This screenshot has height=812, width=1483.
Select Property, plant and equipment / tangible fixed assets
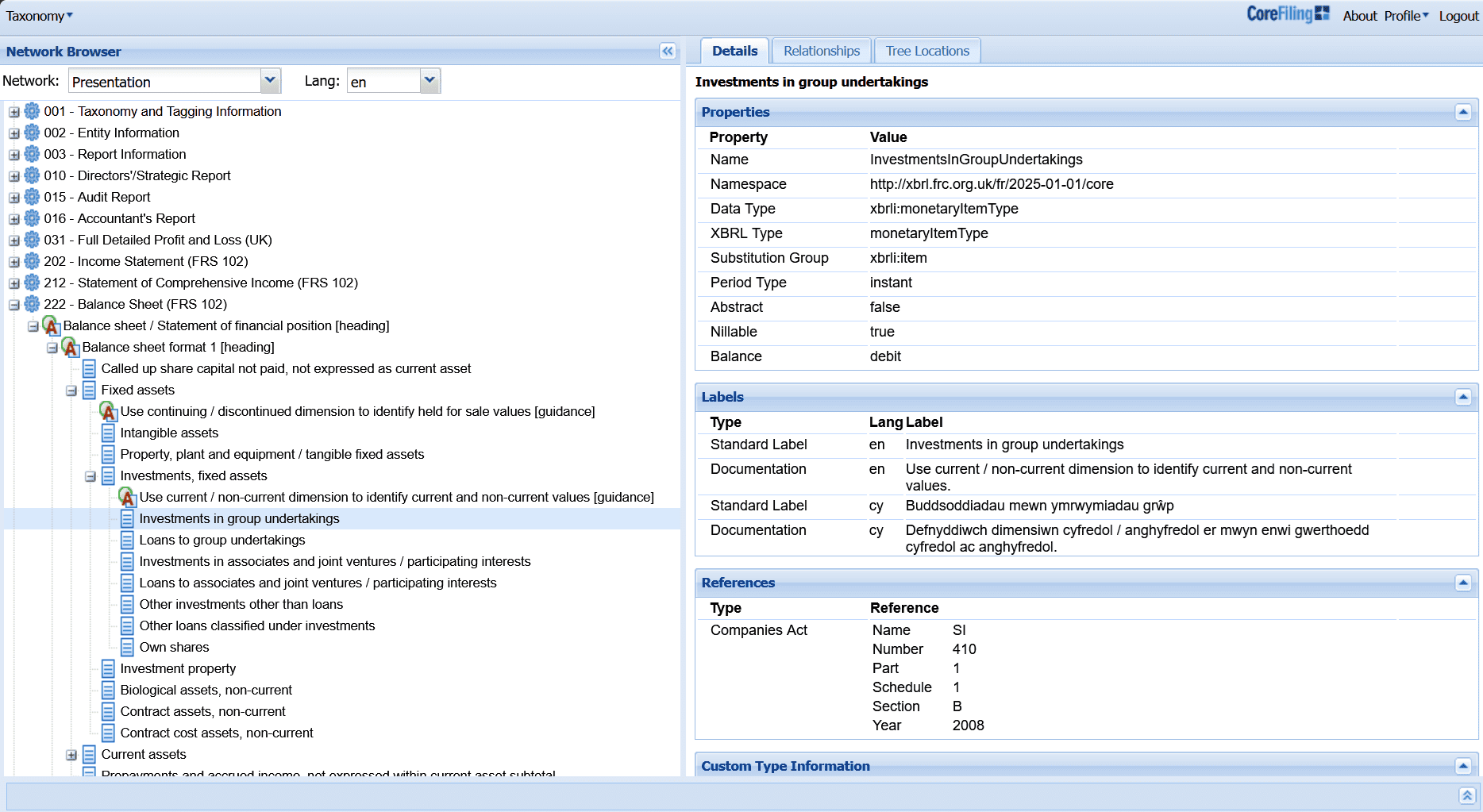tap(272, 454)
